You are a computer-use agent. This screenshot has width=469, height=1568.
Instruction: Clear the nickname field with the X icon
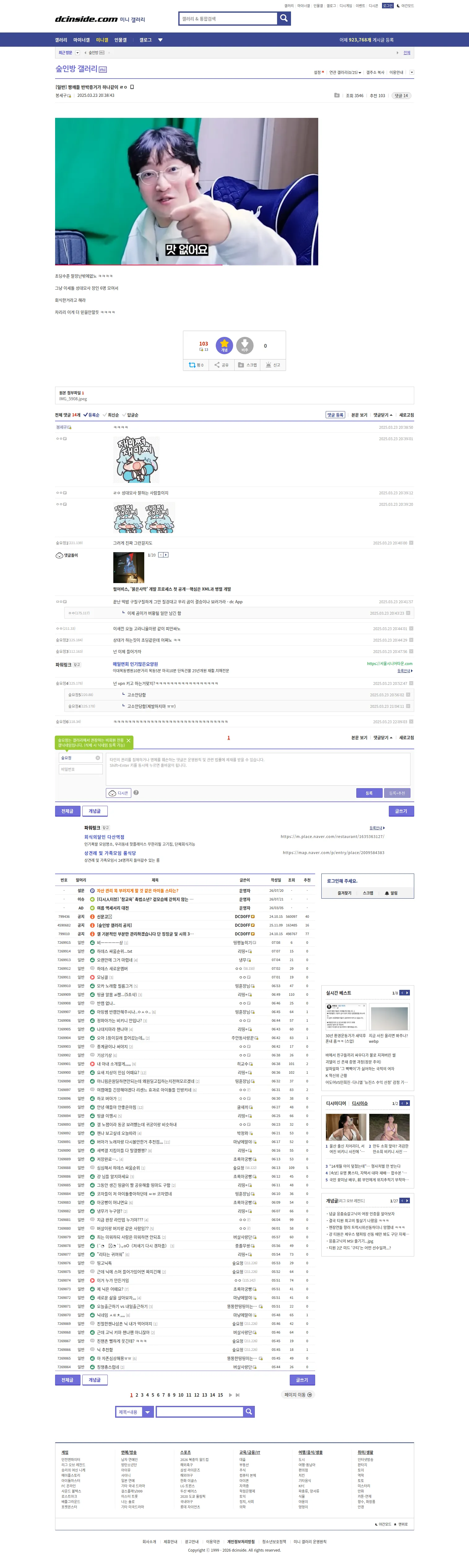98,758
